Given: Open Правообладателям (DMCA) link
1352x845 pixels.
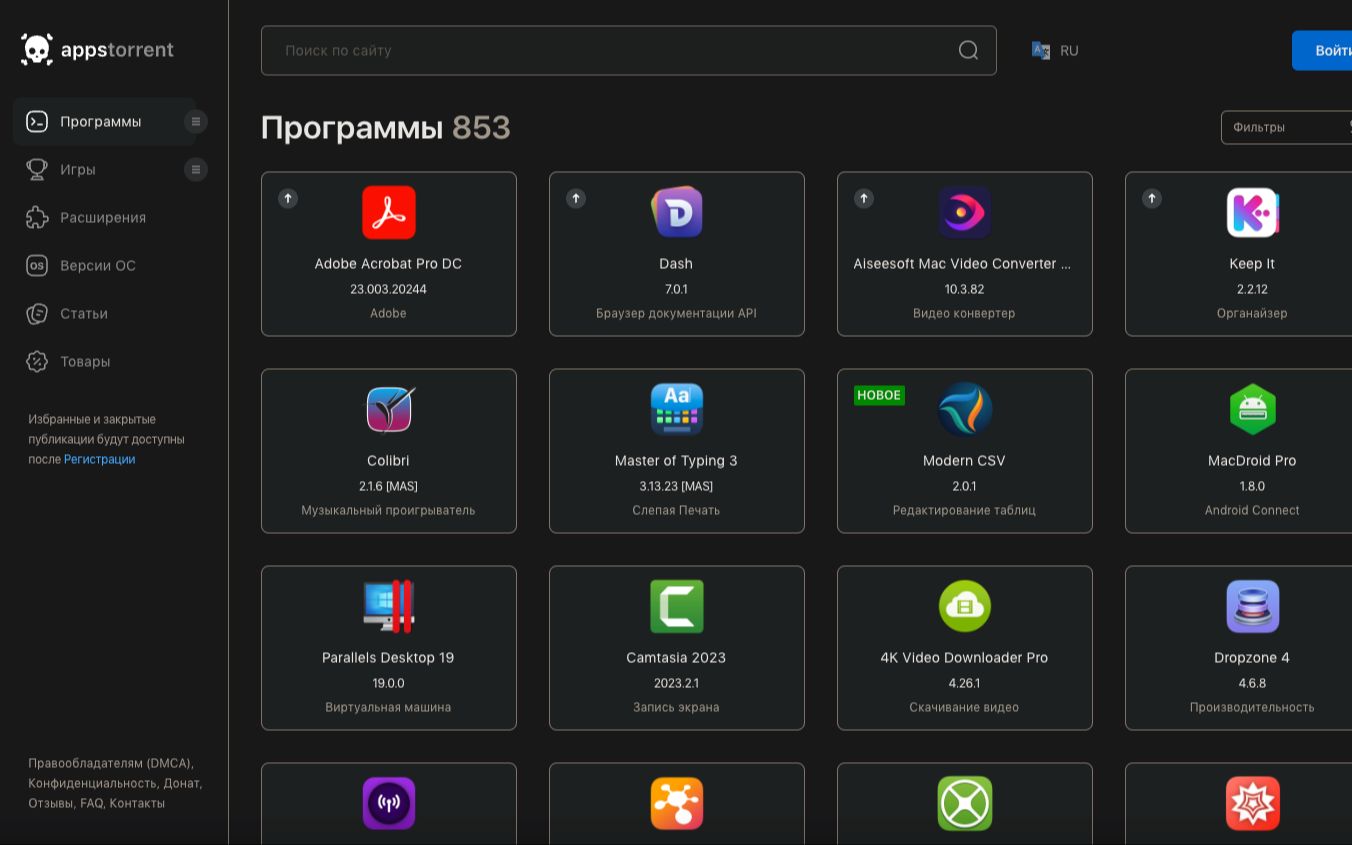Looking at the screenshot, I should coord(109,763).
